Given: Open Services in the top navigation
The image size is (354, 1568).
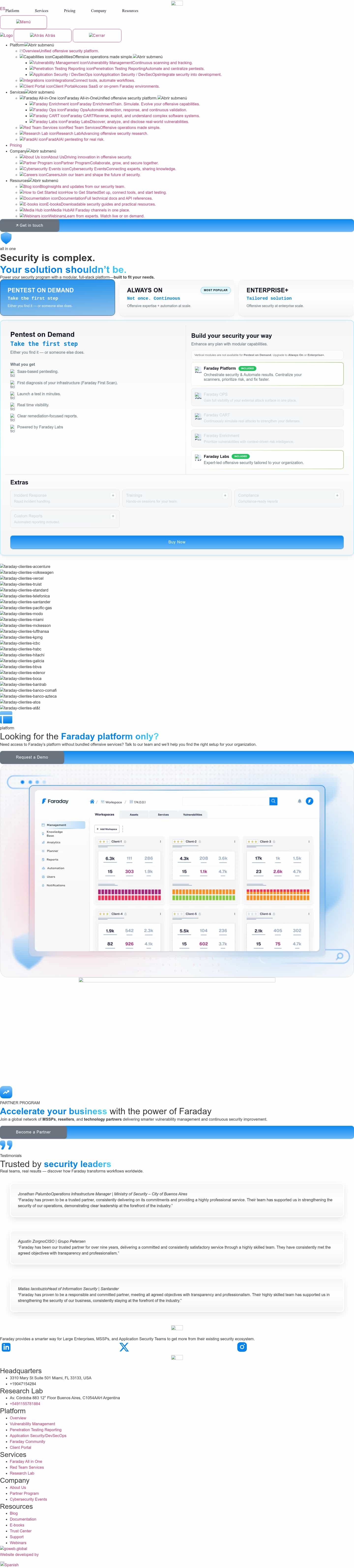Looking at the screenshot, I should pyautogui.click(x=42, y=11).
